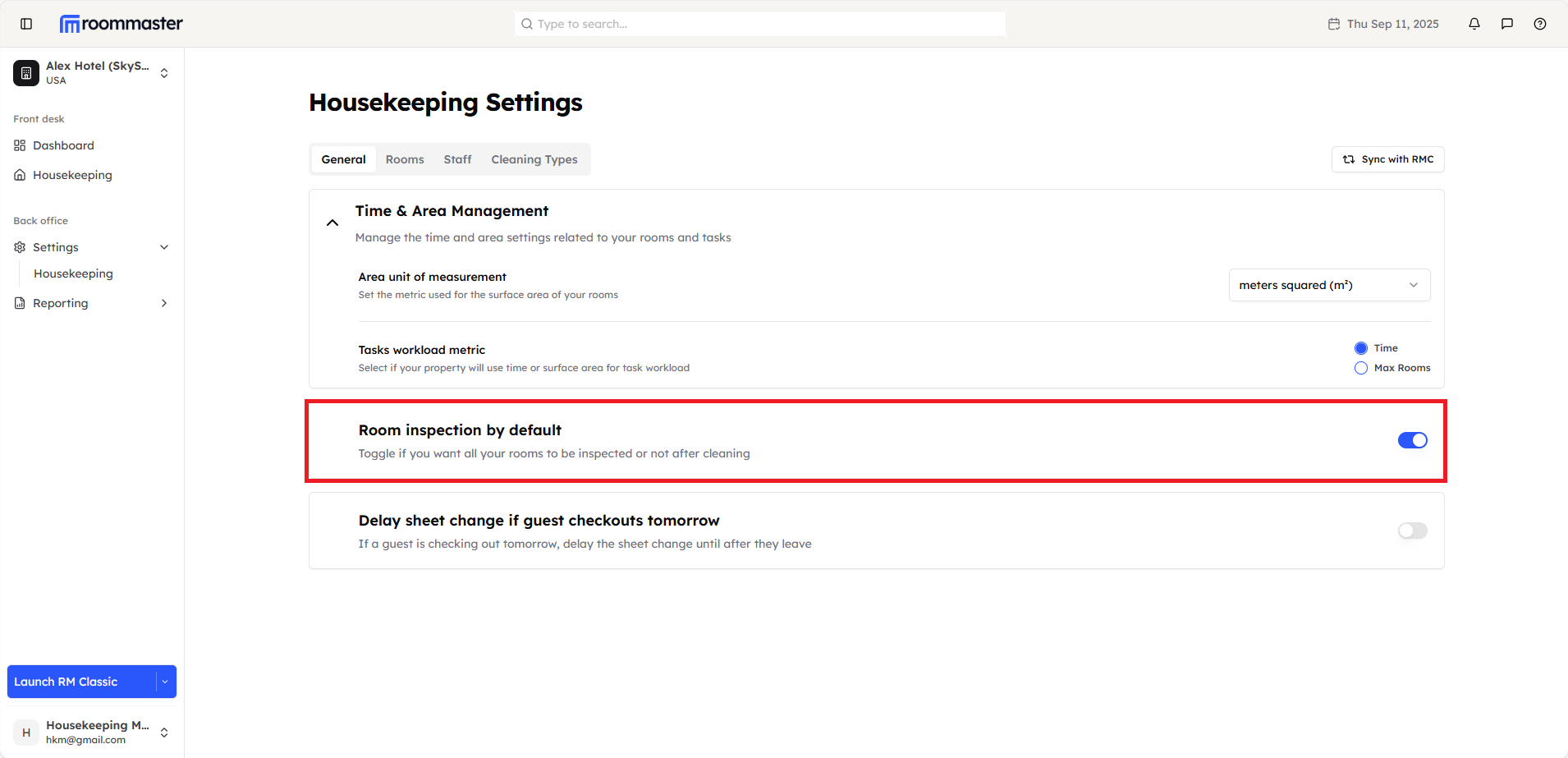The image size is (1568, 758).
Task: Open Dashboard from the sidebar
Action: 63,145
